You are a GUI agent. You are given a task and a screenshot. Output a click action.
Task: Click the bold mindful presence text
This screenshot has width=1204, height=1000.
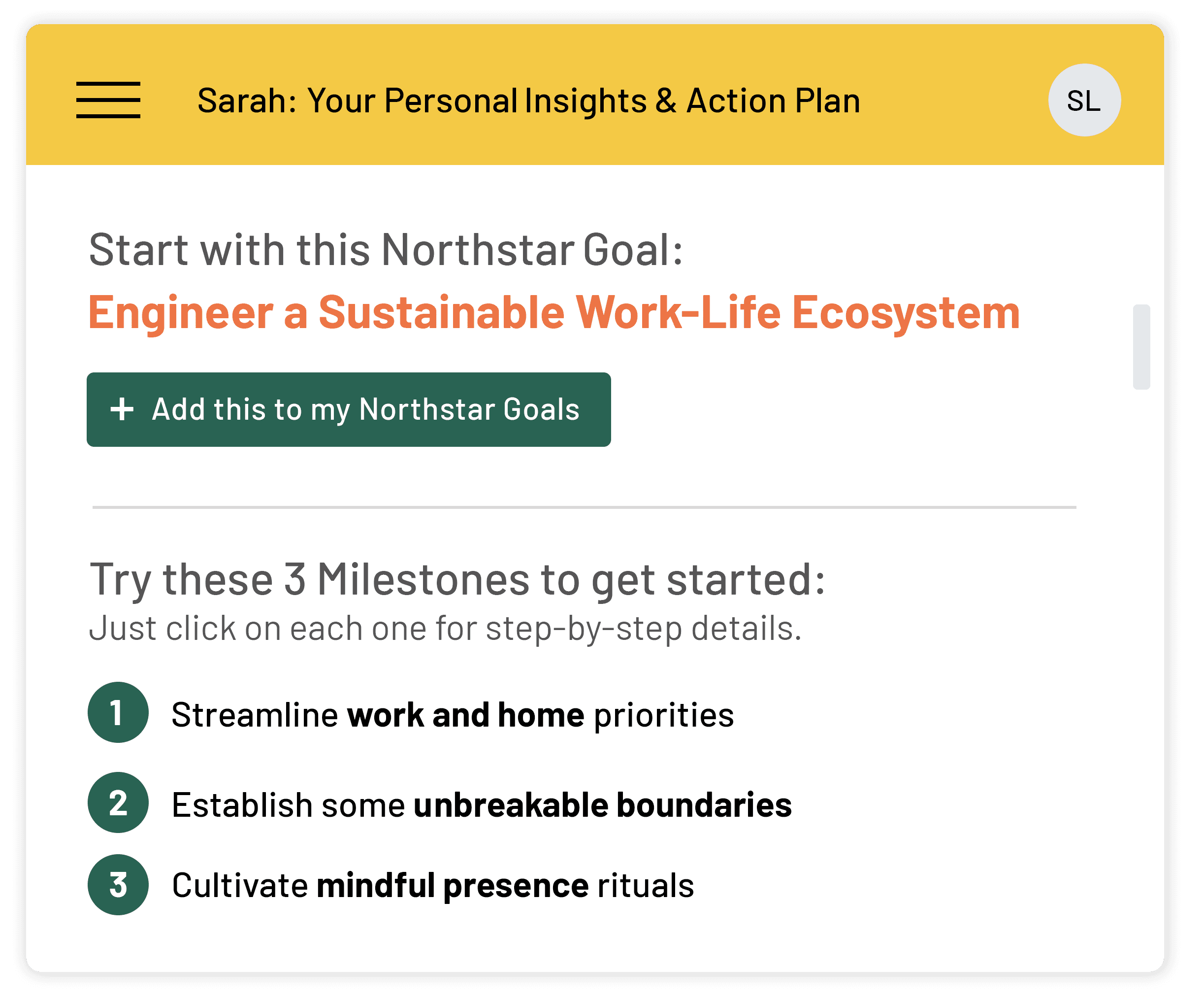tap(453, 885)
